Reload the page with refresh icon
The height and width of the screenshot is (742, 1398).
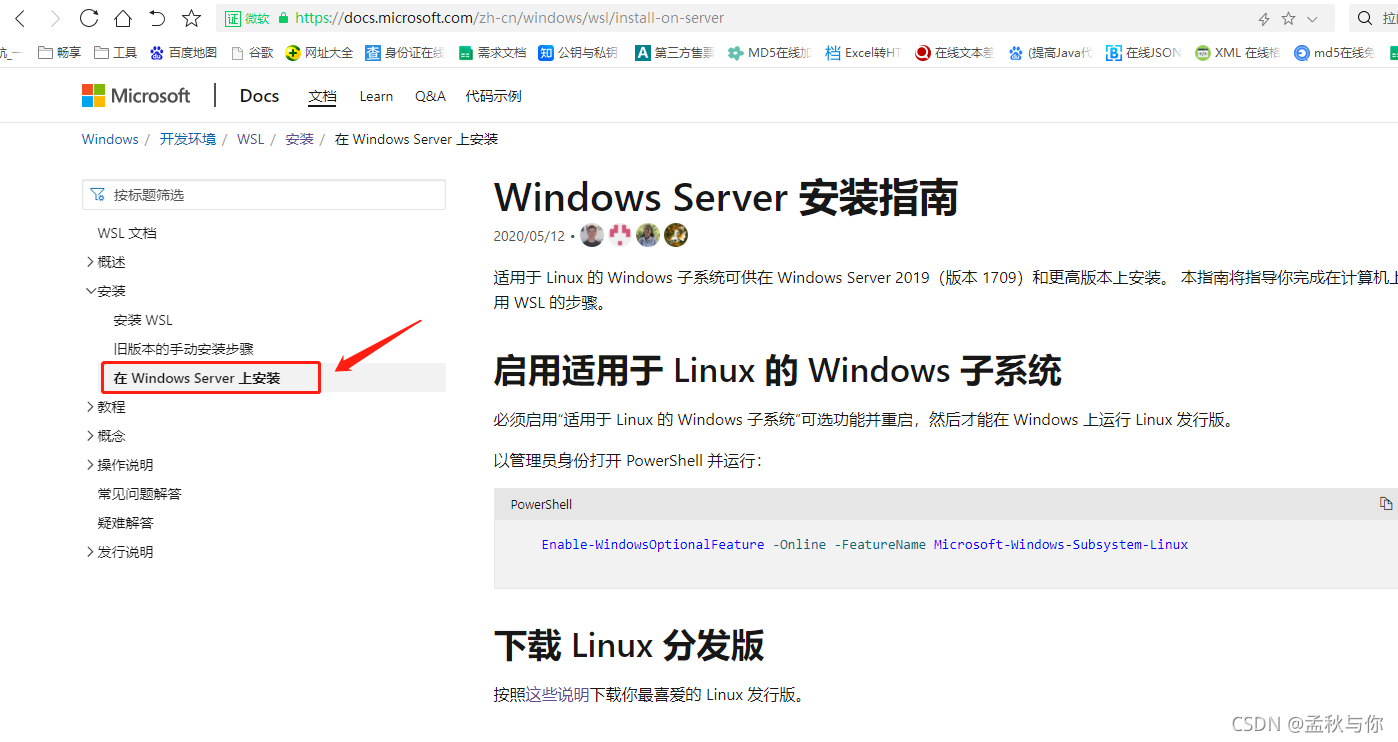coord(90,17)
